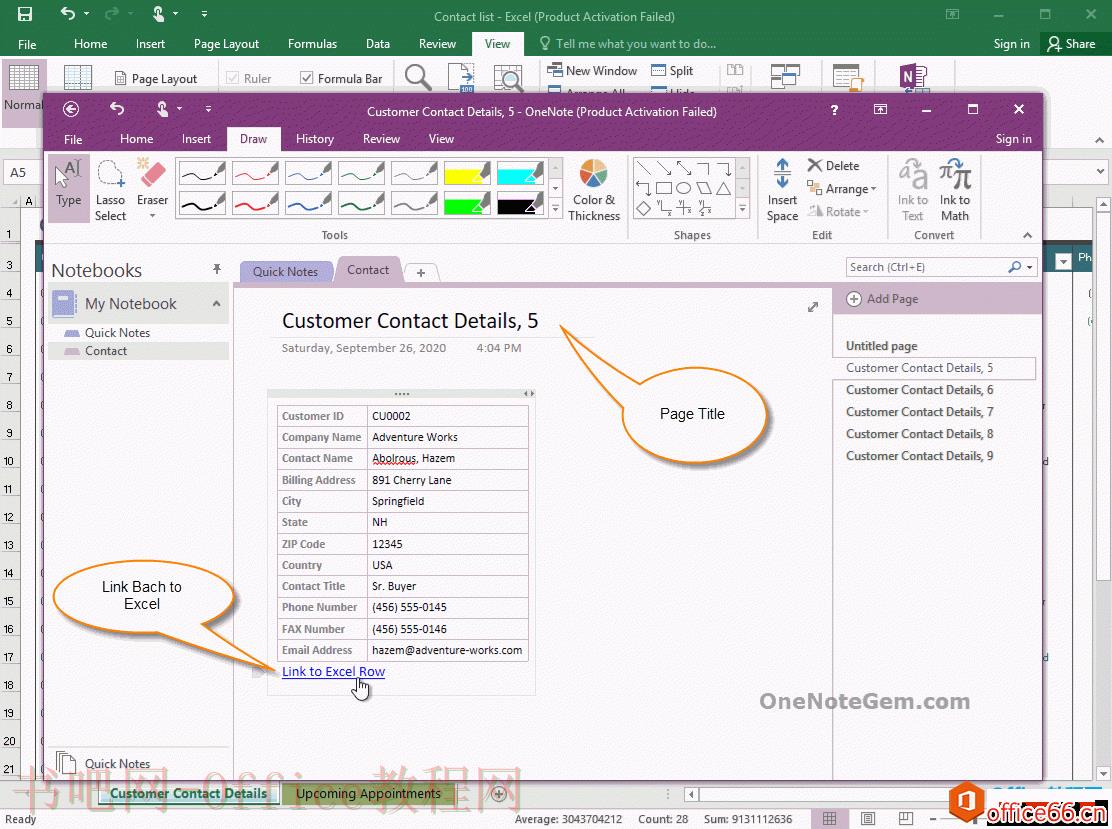Click Excel's Zoom magnifier icon
Viewport: 1112px width, 829px height.
pyautogui.click(x=418, y=77)
